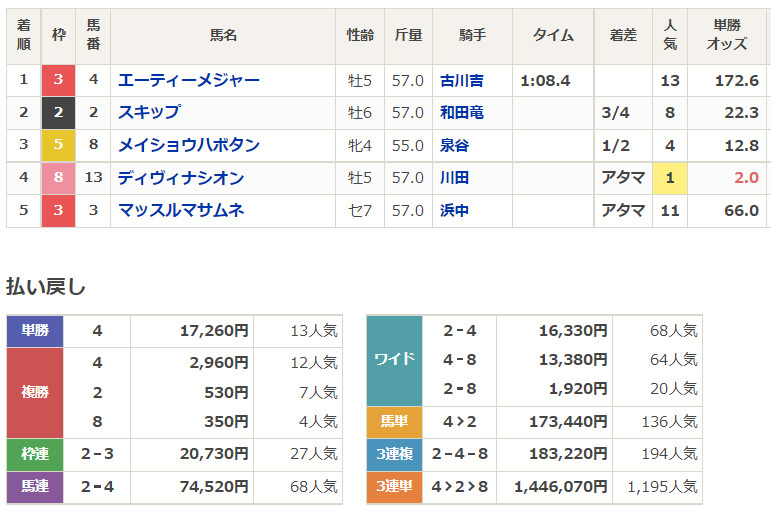Click the タイム column header
The height and width of the screenshot is (506, 771).
tap(553, 36)
